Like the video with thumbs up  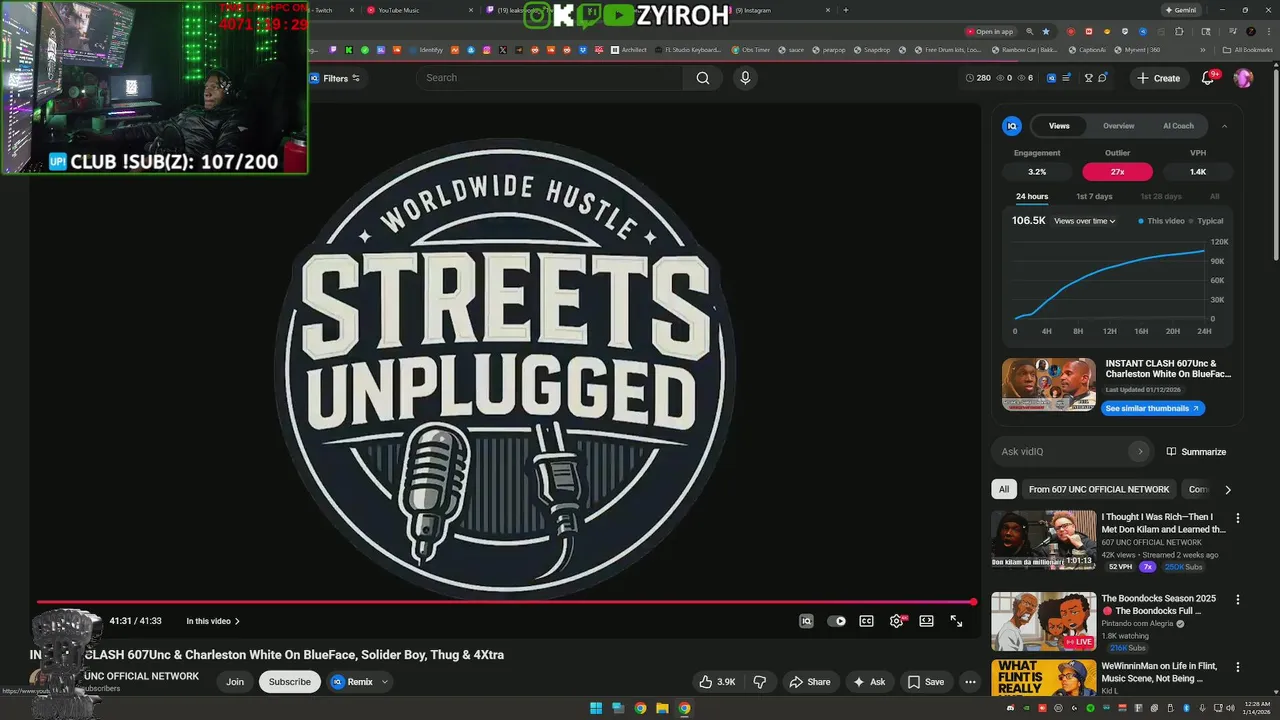tap(717, 682)
